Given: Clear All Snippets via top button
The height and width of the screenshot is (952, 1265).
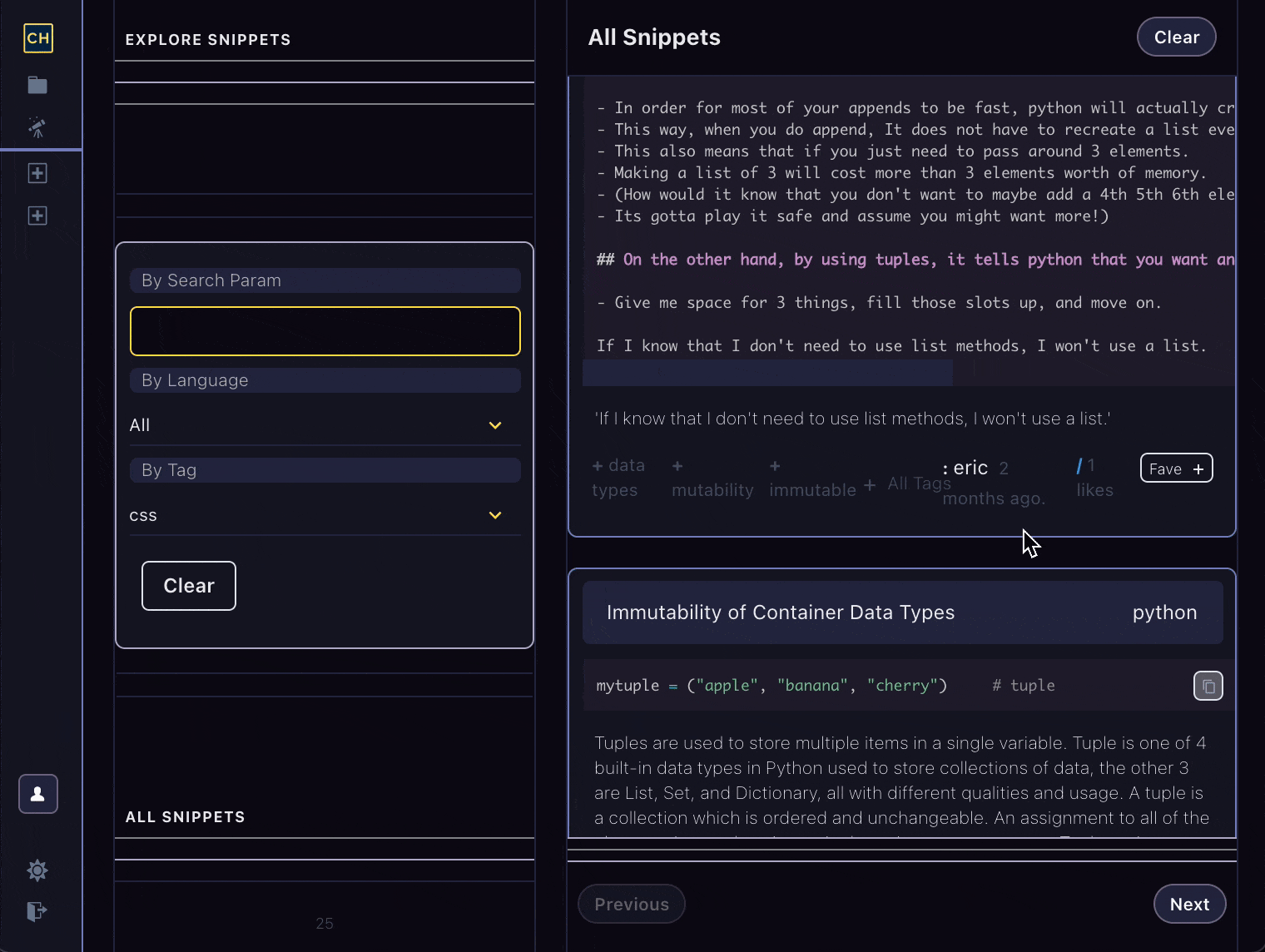Looking at the screenshot, I should point(1176,37).
